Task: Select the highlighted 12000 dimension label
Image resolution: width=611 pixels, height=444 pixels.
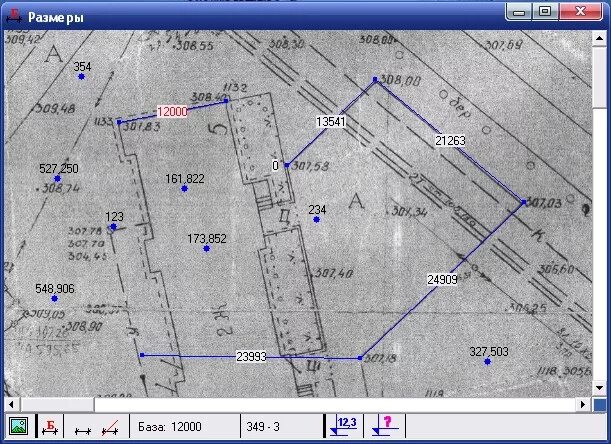Action: point(172,112)
